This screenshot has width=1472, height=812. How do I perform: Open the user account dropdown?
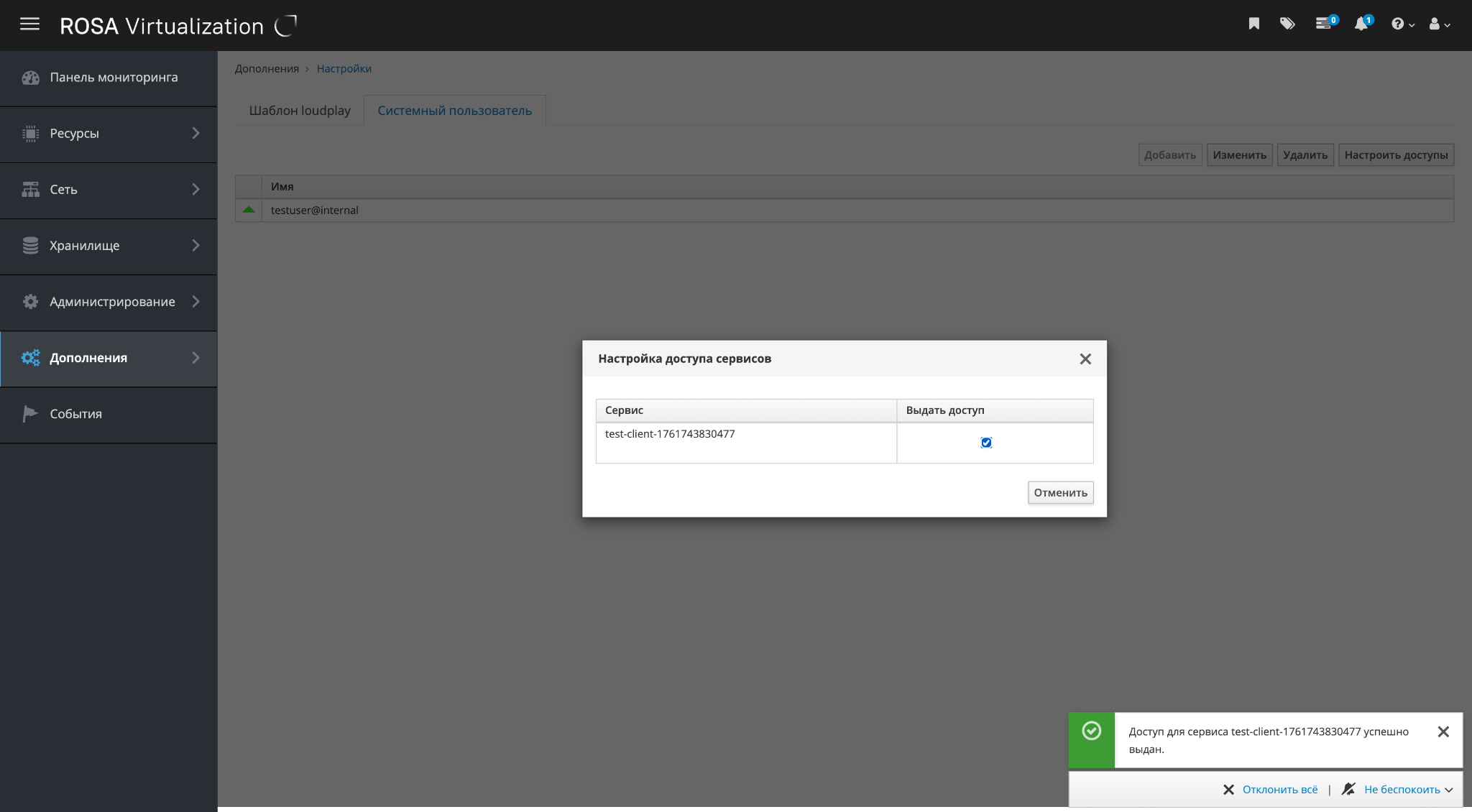pos(1439,24)
